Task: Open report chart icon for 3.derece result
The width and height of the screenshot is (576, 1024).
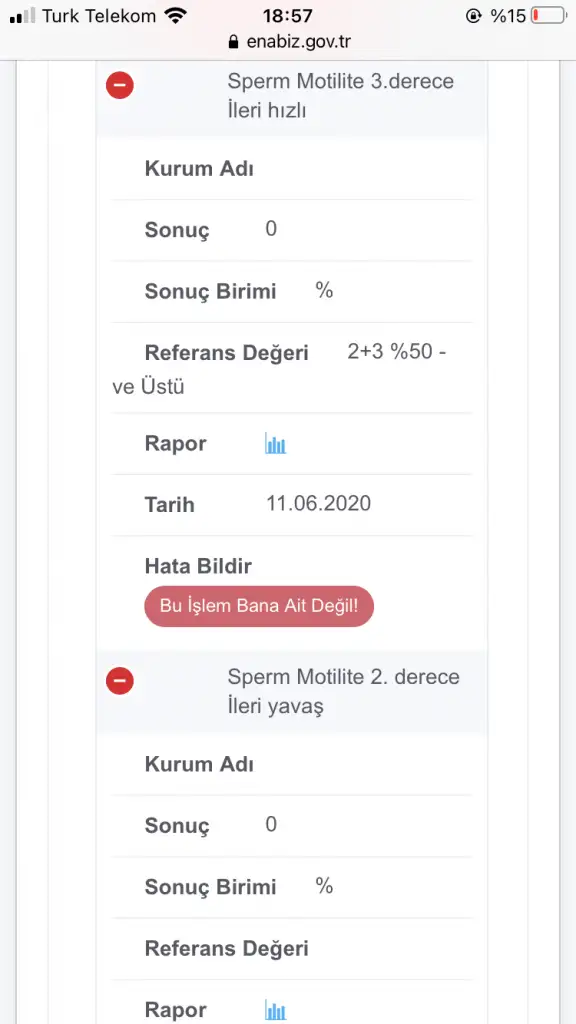Action: click(x=275, y=444)
